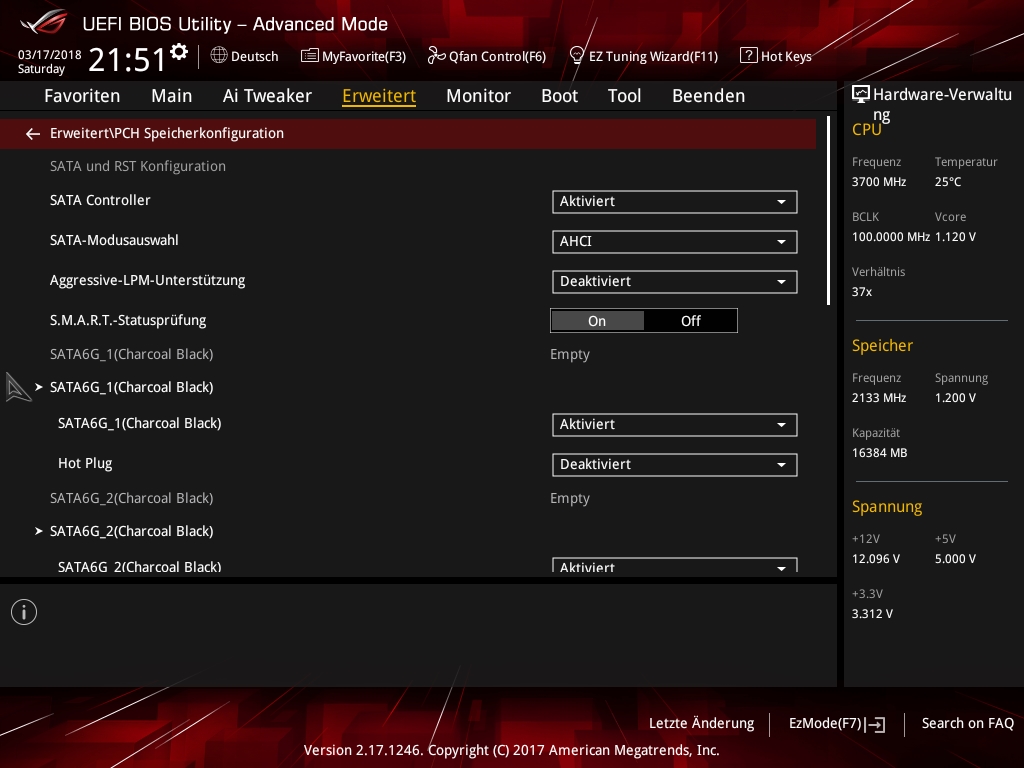Select the Aggressive-LPM-Unterstützung label
1024x768 pixels.
[x=148, y=280]
